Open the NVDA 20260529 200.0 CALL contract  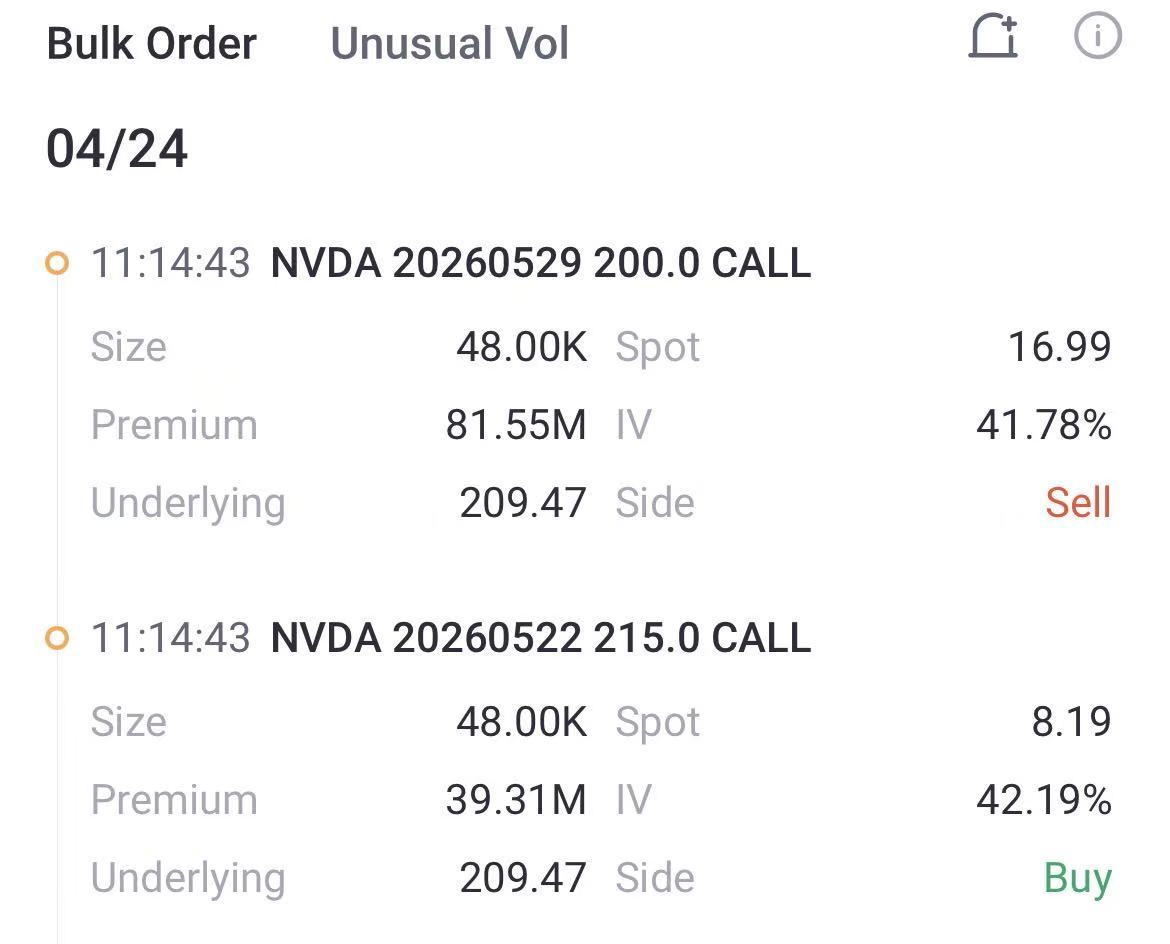(x=540, y=262)
